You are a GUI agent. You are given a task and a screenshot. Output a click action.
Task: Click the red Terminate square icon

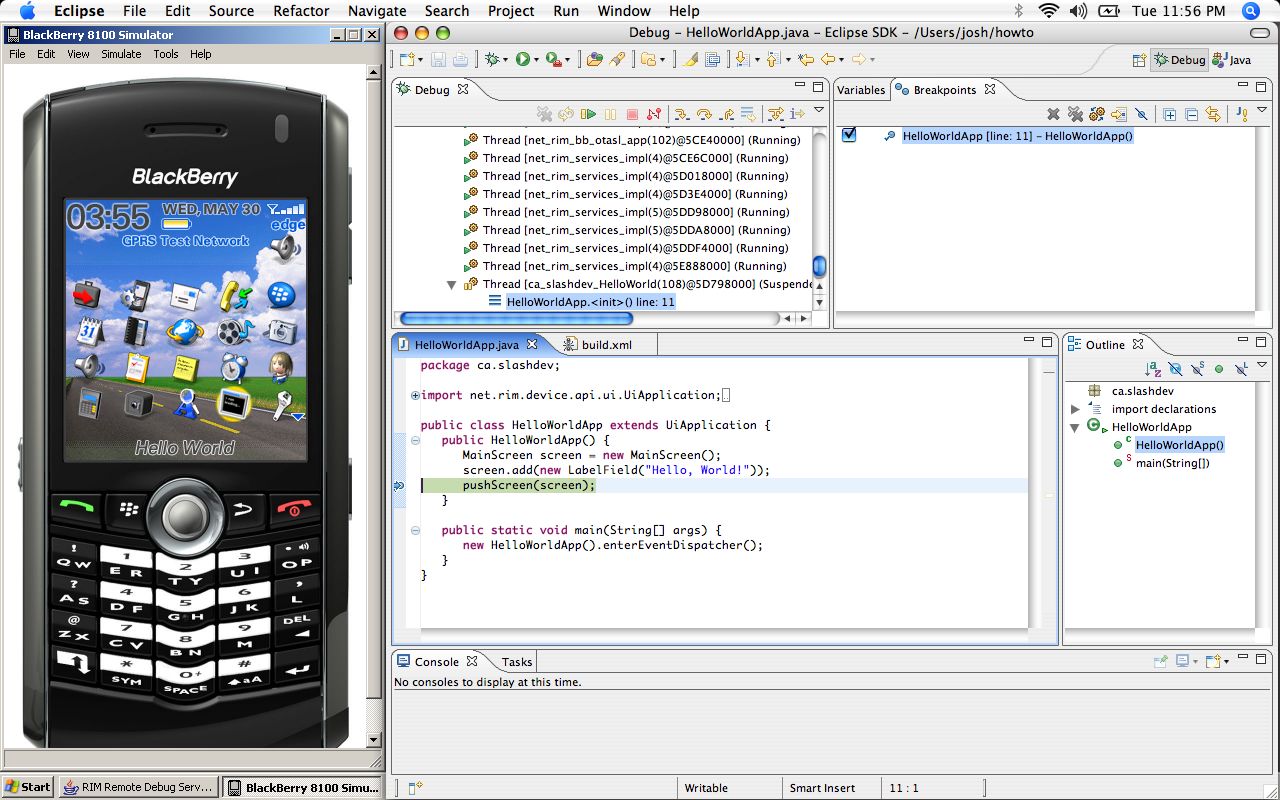[632, 114]
